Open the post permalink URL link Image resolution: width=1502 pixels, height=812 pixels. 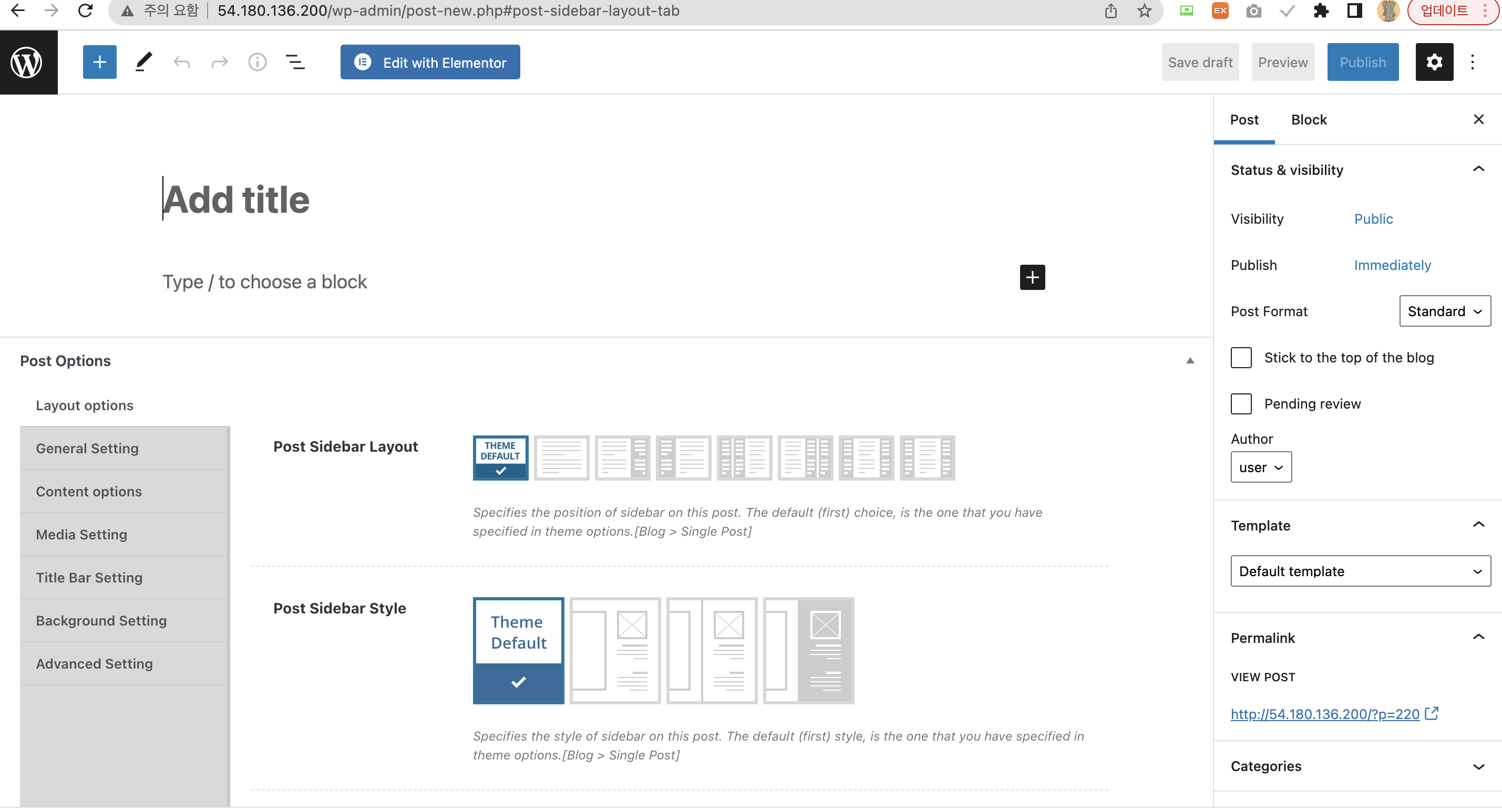pos(1325,714)
